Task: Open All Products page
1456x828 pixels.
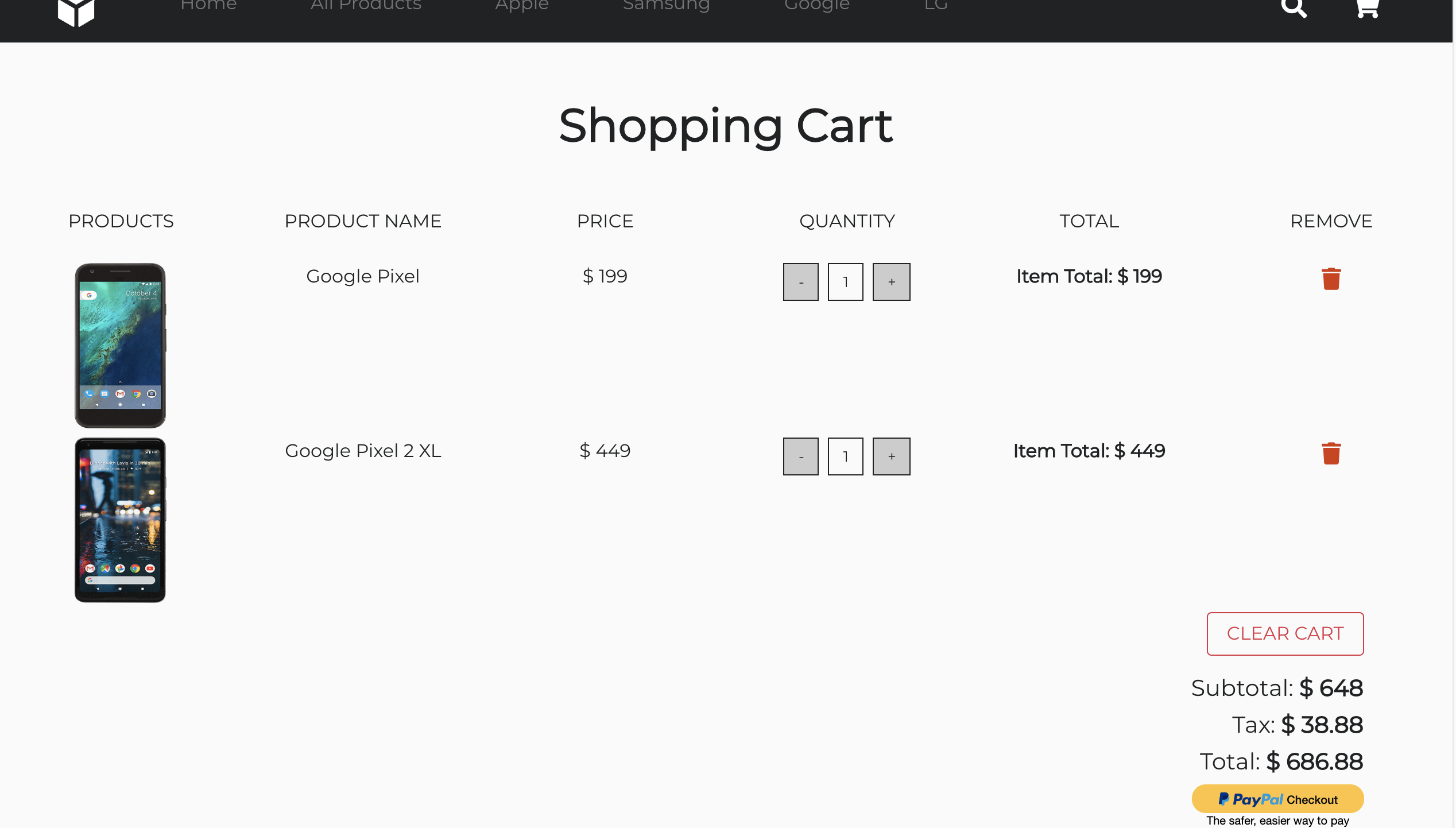Action: coord(366,6)
